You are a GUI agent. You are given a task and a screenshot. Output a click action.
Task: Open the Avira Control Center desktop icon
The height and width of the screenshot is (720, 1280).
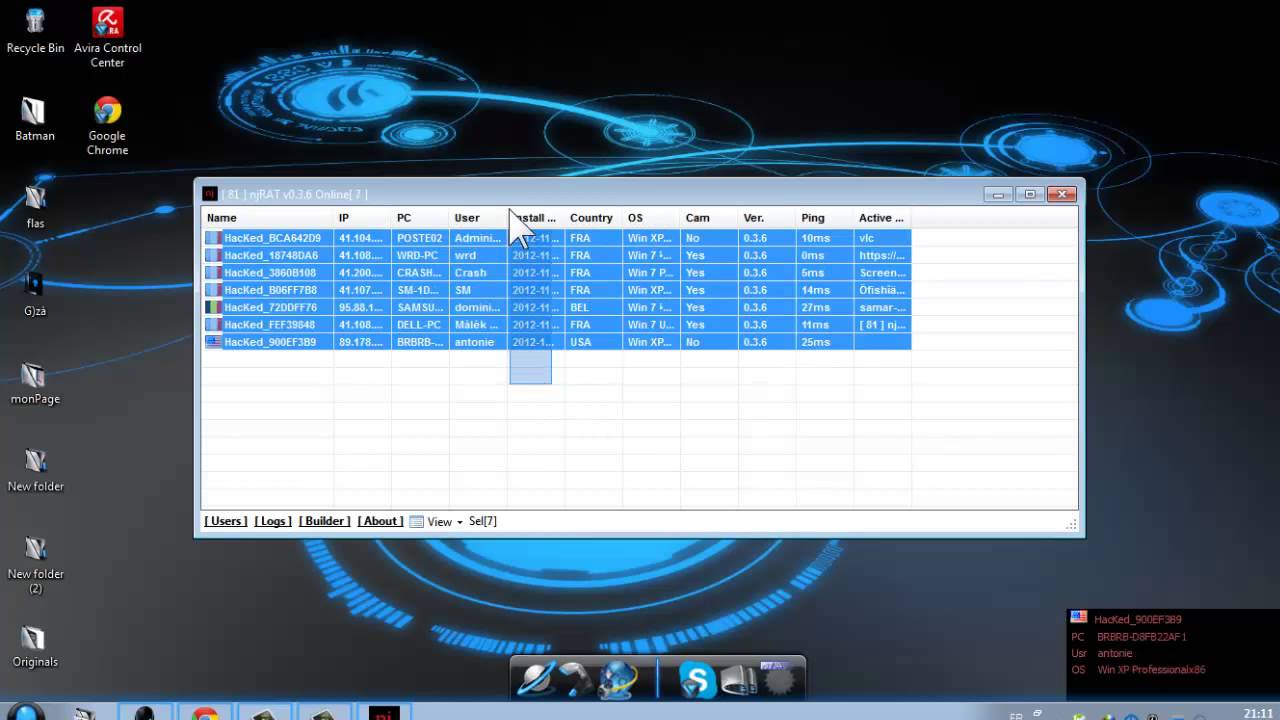tap(107, 37)
